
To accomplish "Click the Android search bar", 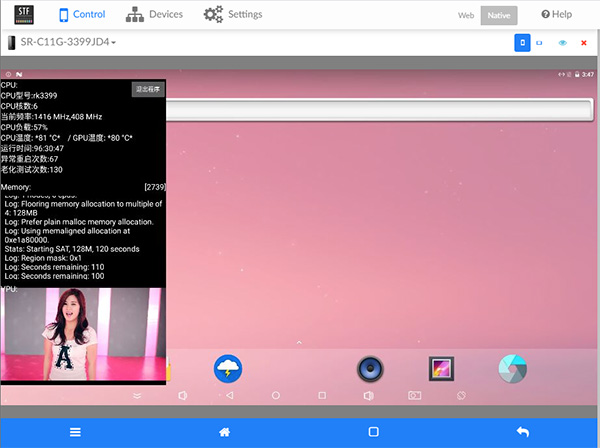I will [379, 110].
